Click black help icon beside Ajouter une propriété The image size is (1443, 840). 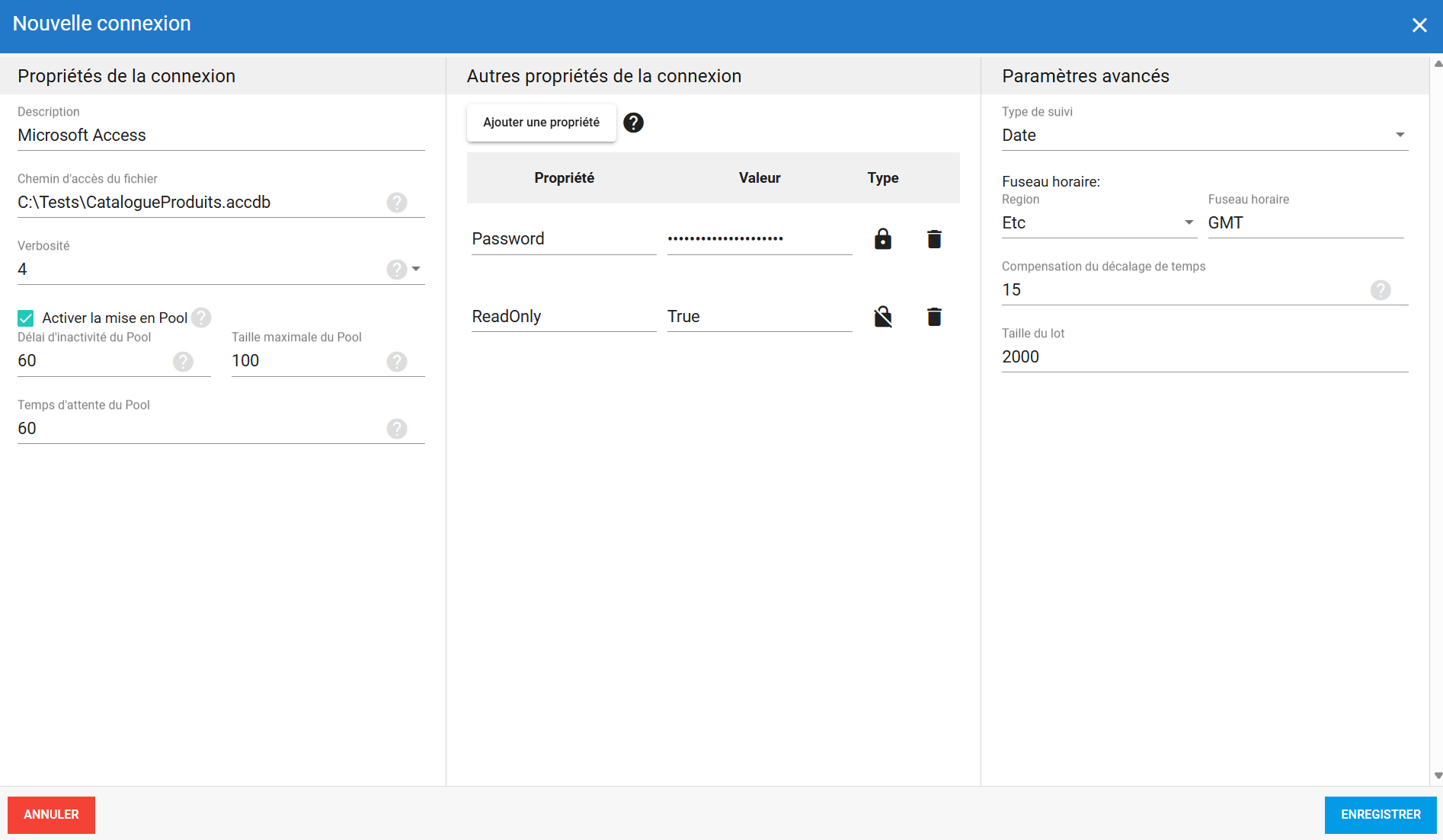(633, 123)
